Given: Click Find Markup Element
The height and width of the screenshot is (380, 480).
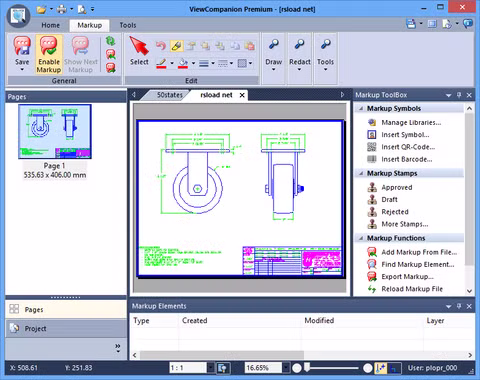Looking at the screenshot, I should pyautogui.click(x=411, y=265).
